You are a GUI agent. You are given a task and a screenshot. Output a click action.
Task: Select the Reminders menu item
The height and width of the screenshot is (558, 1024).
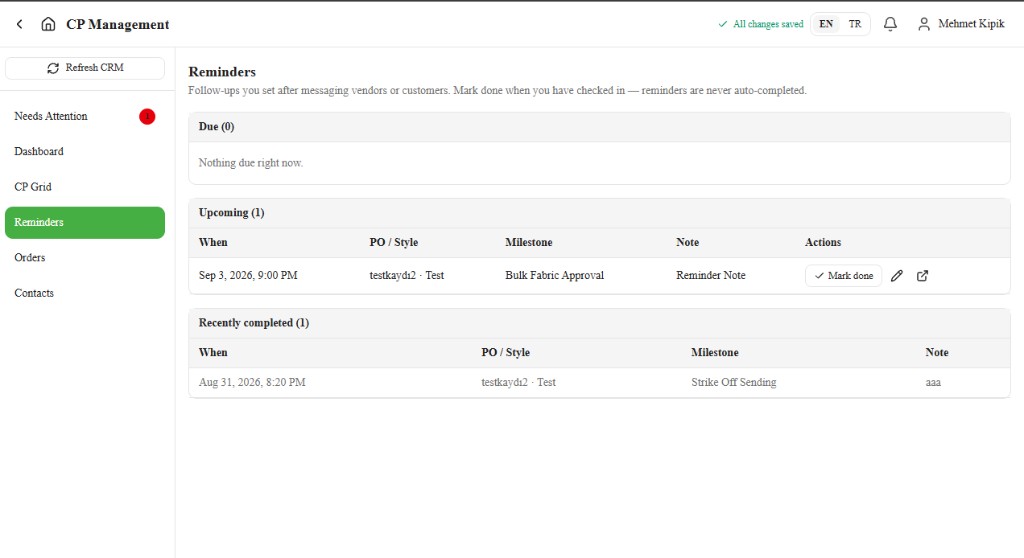[85, 223]
